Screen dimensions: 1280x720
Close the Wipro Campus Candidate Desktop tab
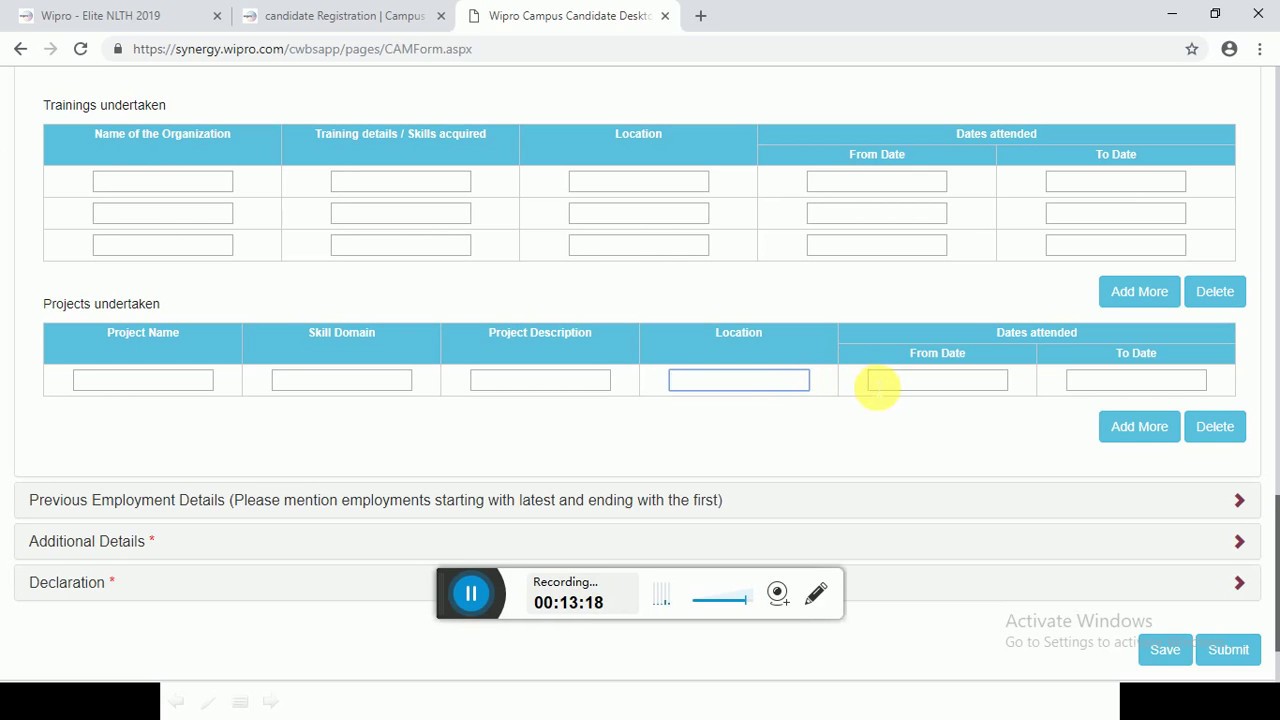point(665,16)
